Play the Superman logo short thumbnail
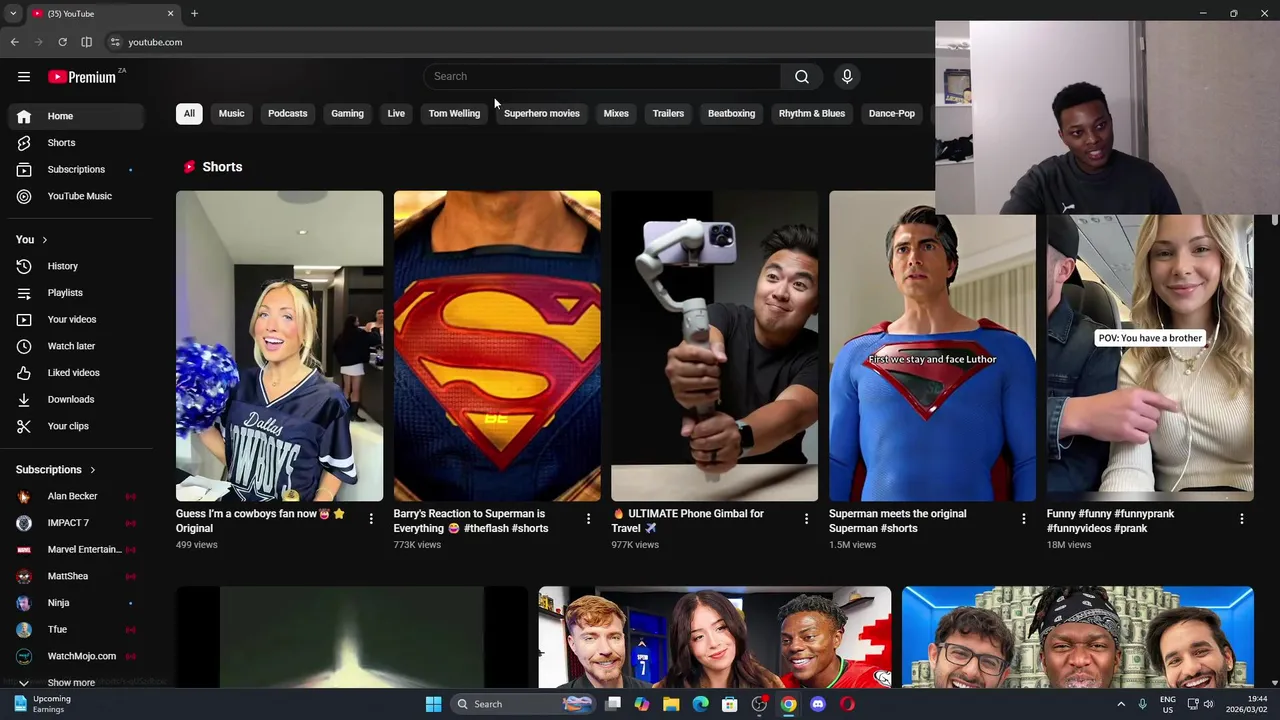The image size is (1280, 720). point(497,346)
